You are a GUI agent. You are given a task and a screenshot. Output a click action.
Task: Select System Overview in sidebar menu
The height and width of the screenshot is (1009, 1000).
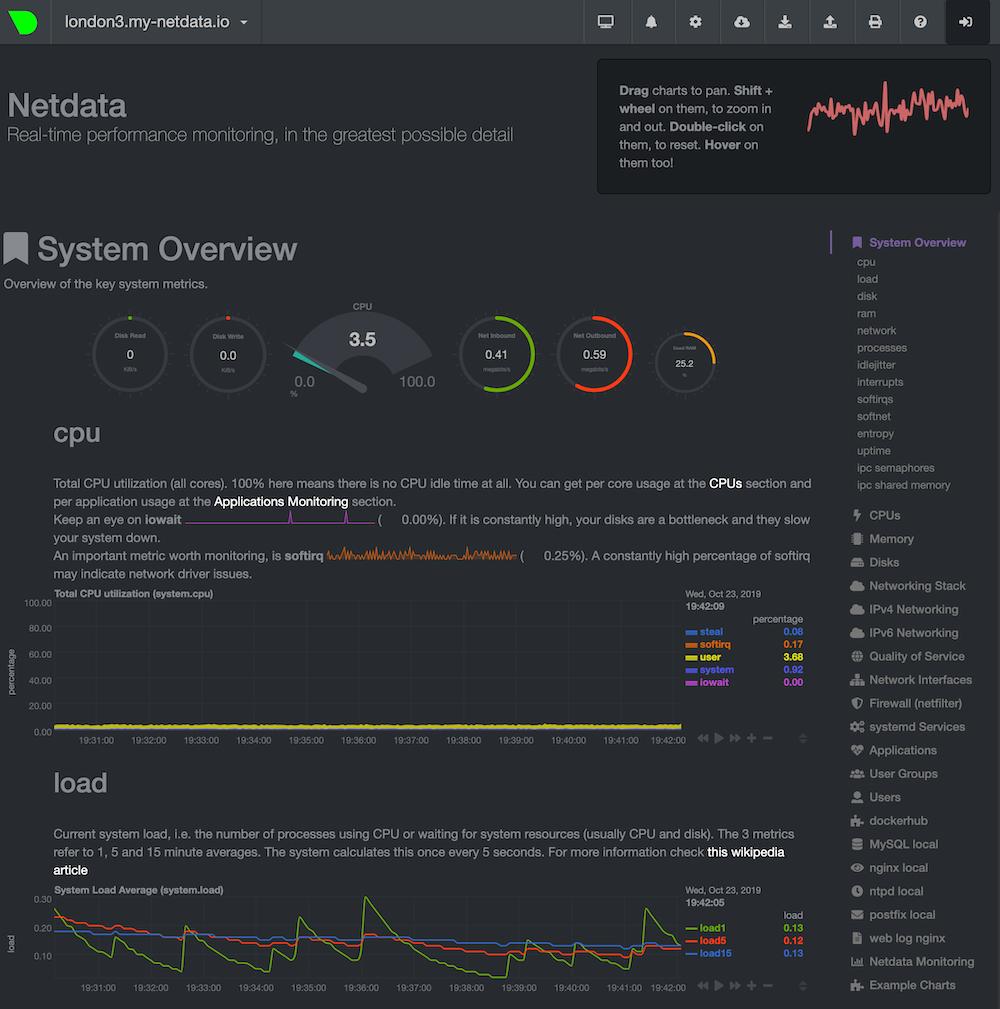(917, 243)
